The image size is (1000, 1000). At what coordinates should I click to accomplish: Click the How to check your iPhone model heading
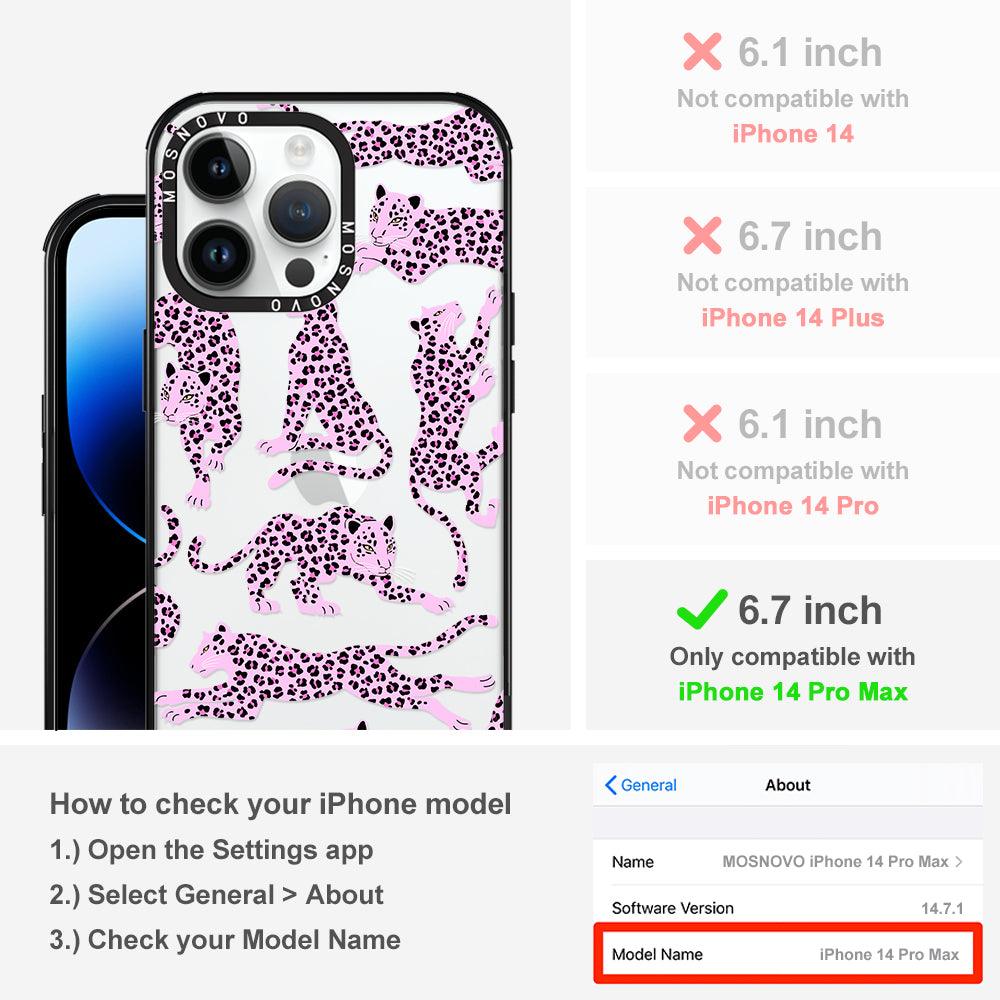[x=281, y=804]
